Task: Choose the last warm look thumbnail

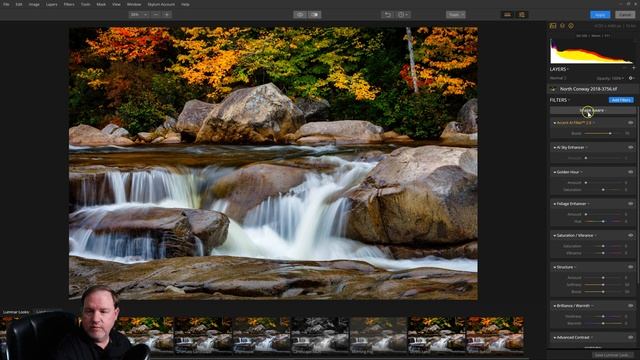Action: (x=495, y=334)
